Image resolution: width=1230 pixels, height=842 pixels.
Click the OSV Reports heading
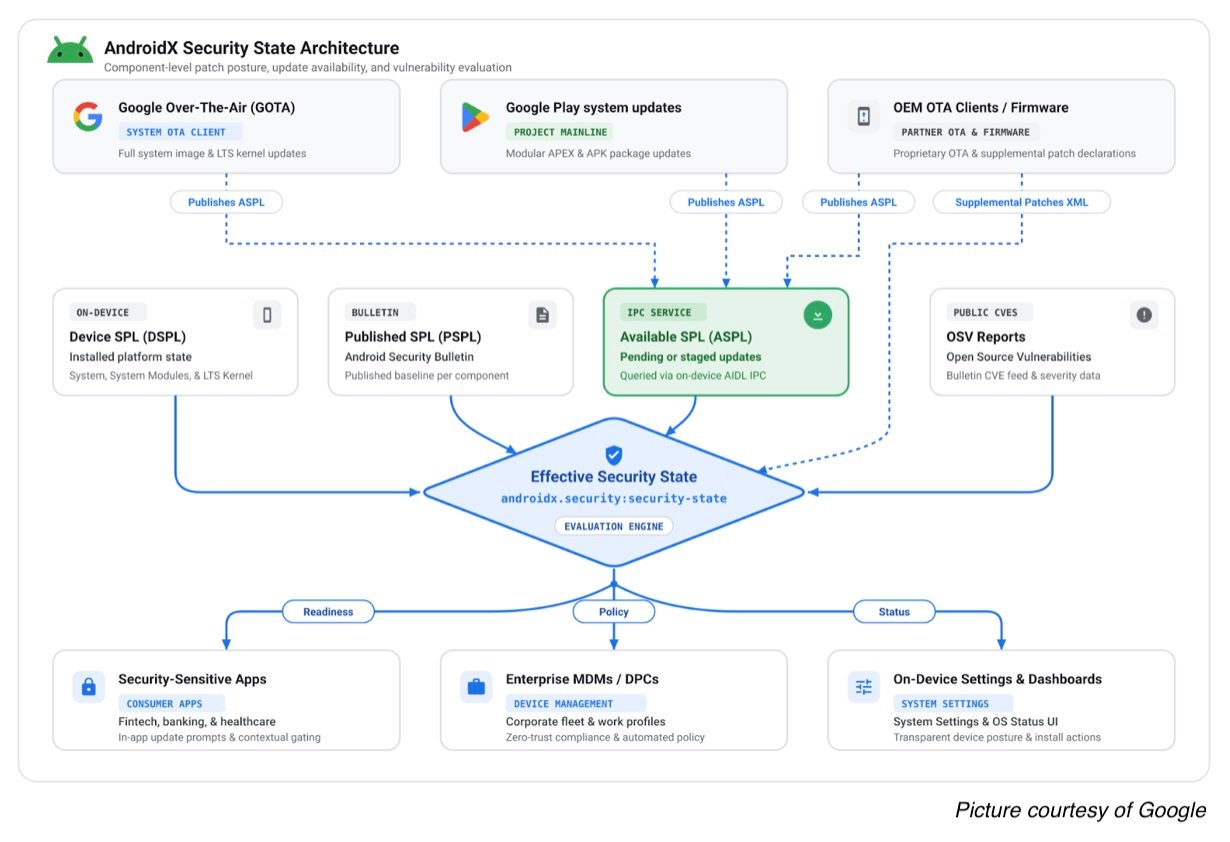pyautogui.click(x=986, y=337)
